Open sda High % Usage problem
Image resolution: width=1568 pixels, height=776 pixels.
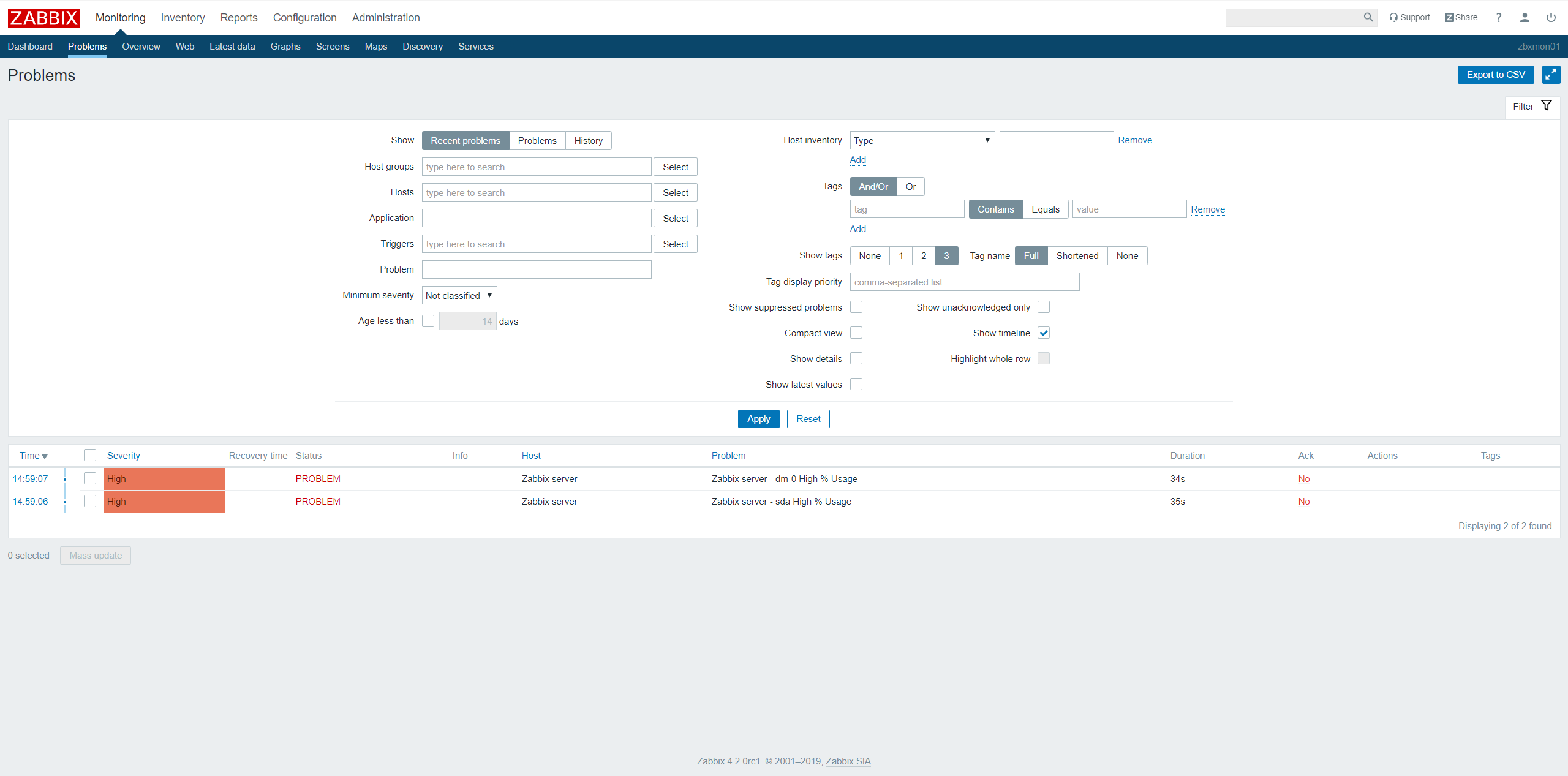tap(781, 502)
